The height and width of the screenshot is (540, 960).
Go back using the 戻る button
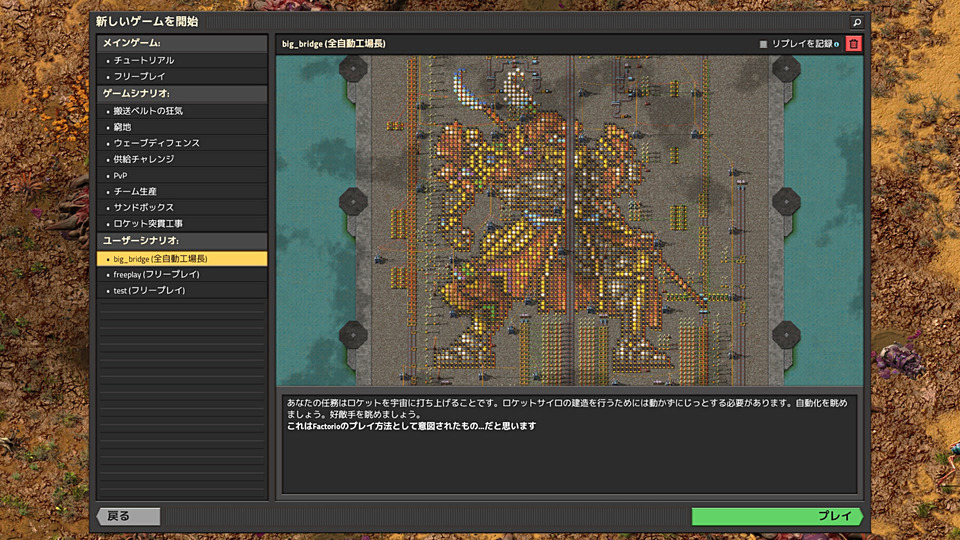tap(129, 516)
